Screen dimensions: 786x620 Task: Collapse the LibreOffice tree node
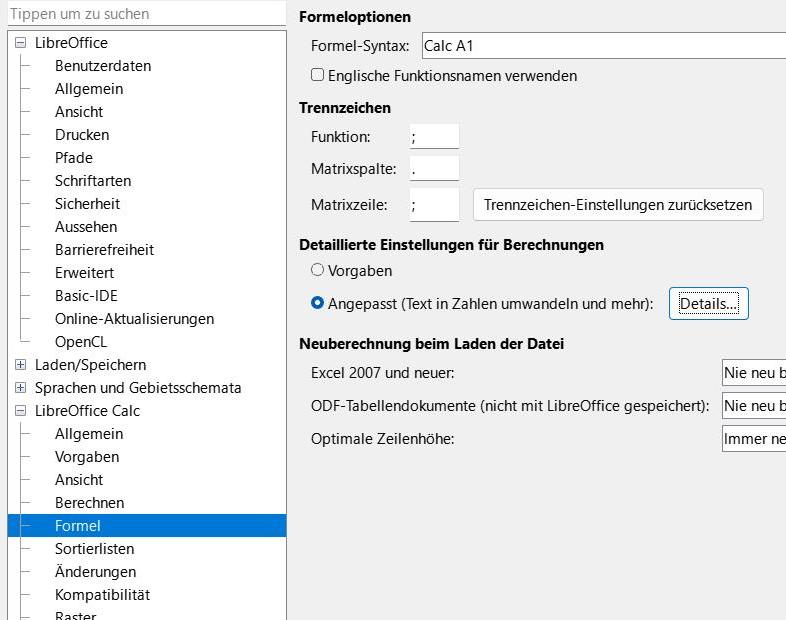pyautogui.click(x=21, y=43)
